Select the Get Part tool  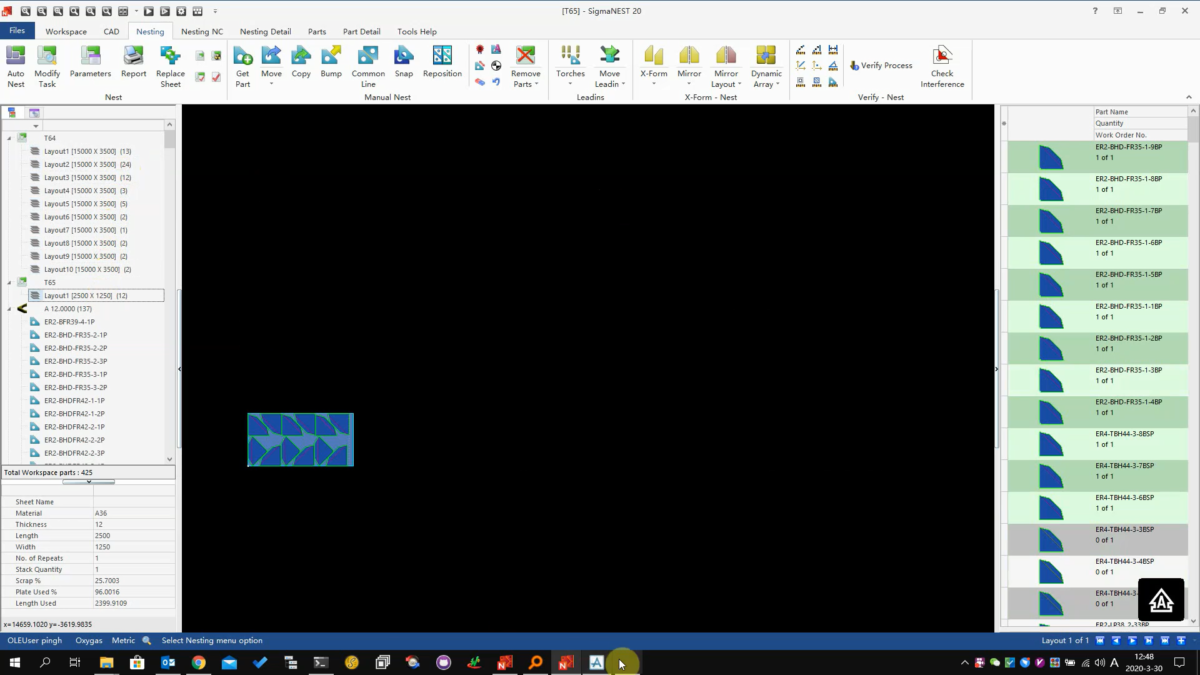(243, 66)
